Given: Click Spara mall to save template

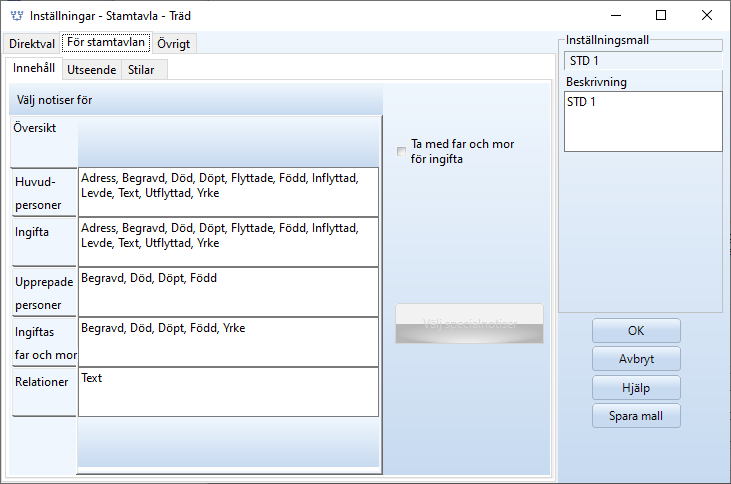Looking at the screenshot, I should 636,416.
